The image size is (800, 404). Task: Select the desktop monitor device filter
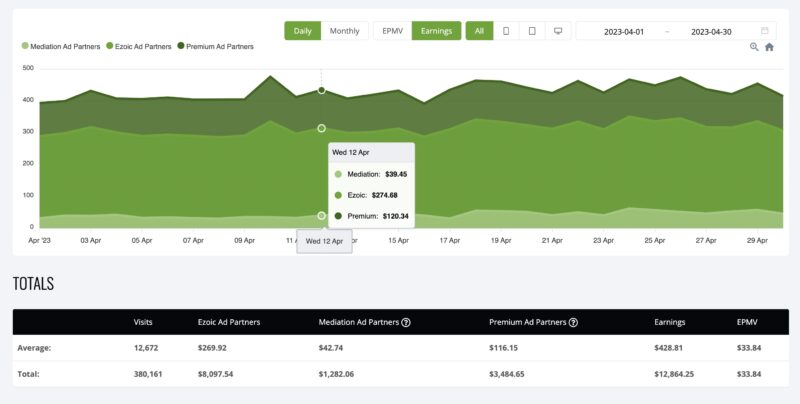[558, 31]
